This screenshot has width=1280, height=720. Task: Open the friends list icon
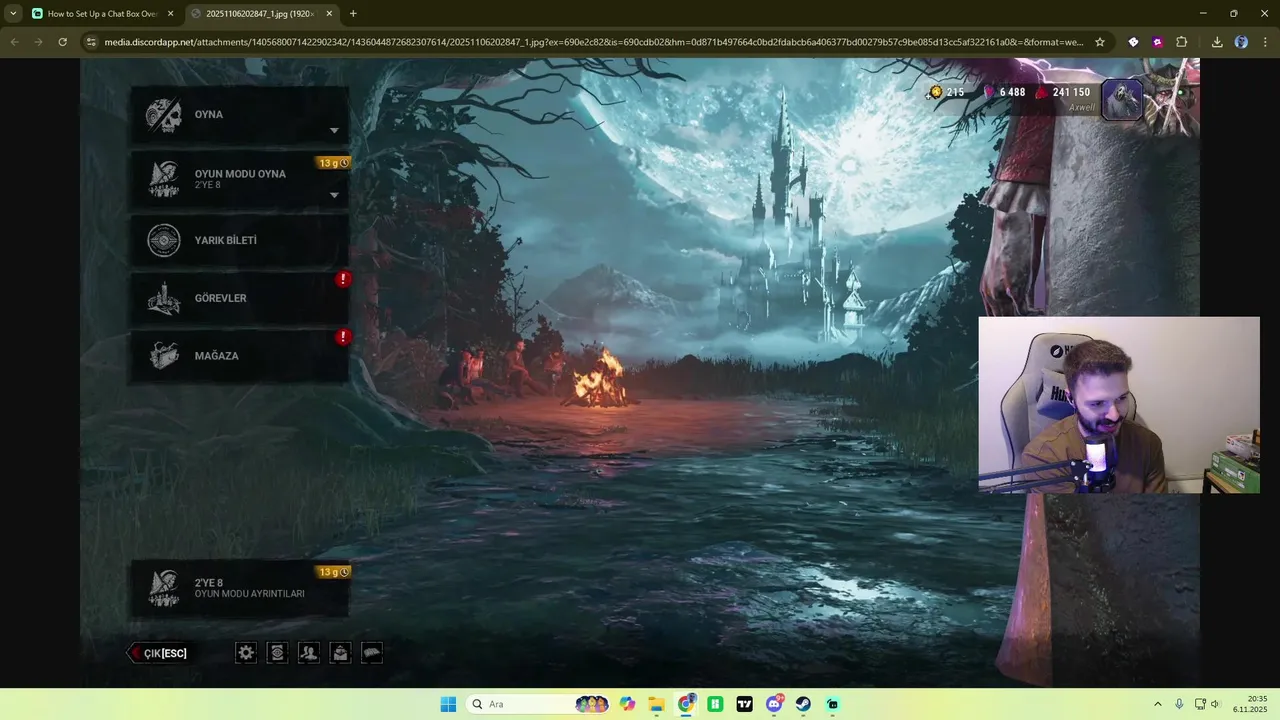pyautogui.click(x=309, y=653)
